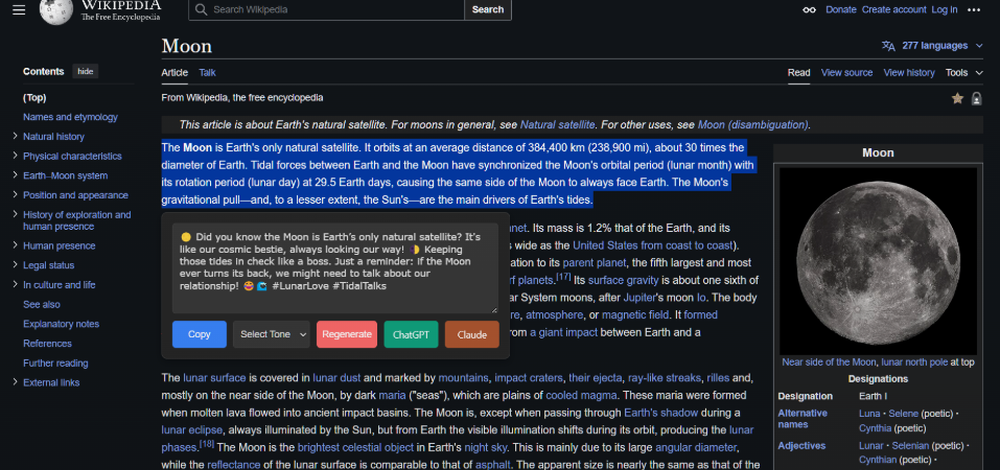
Task: Hide the Contents sidebar
Action: (x=85, y=71)
